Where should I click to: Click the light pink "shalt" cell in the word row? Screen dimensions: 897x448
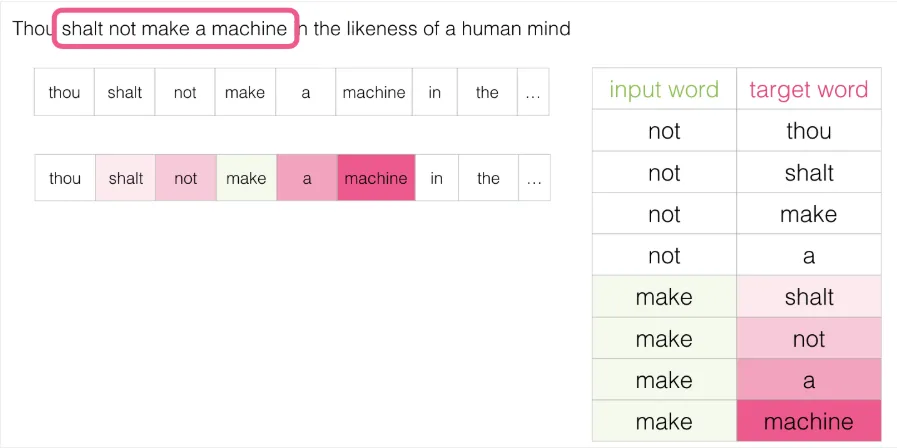pyautogui.click(x=126, y=179)
